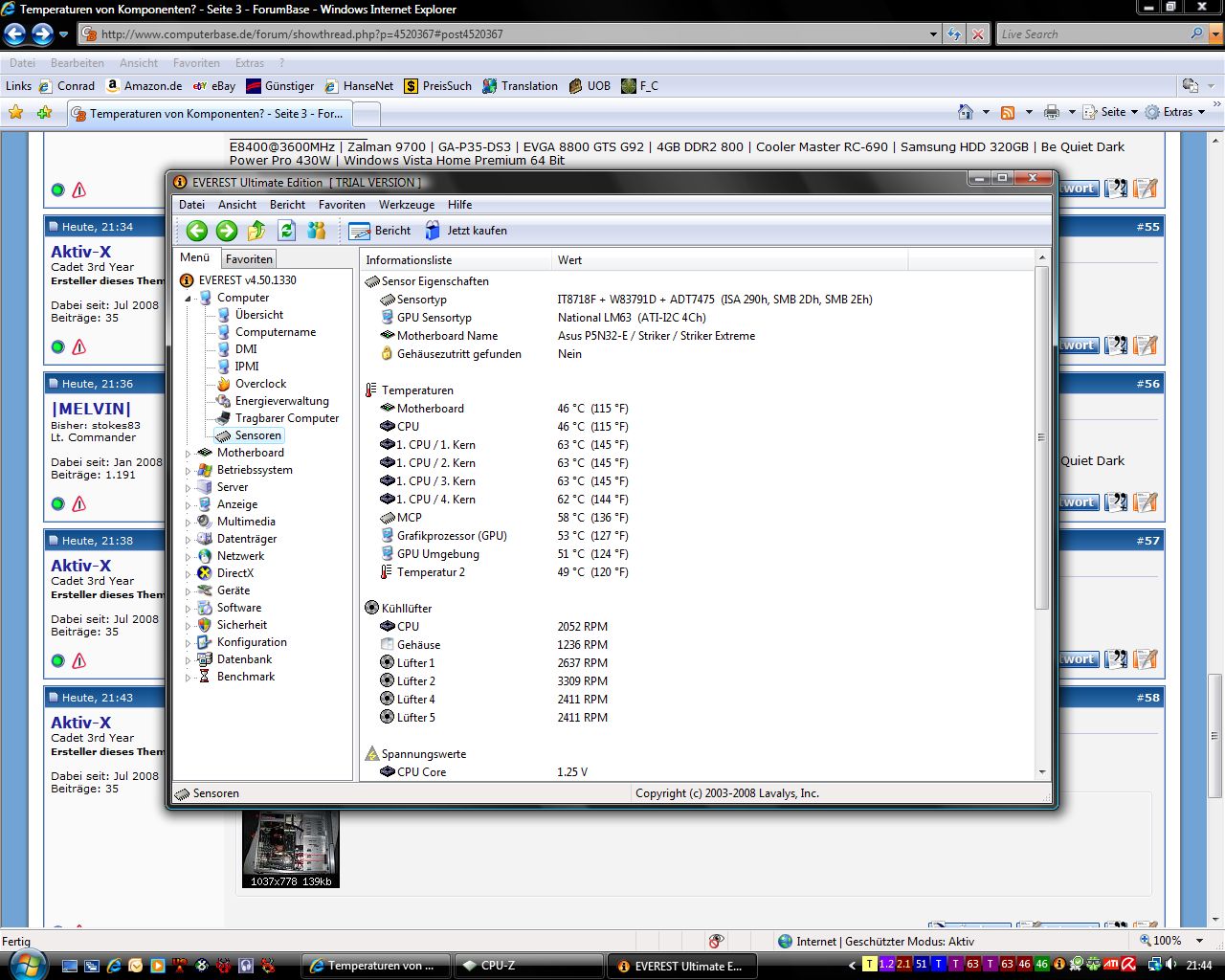The image size is (1225, 980).
Task: Expand the Netzwerk tree node
Action: pos(189,556)
